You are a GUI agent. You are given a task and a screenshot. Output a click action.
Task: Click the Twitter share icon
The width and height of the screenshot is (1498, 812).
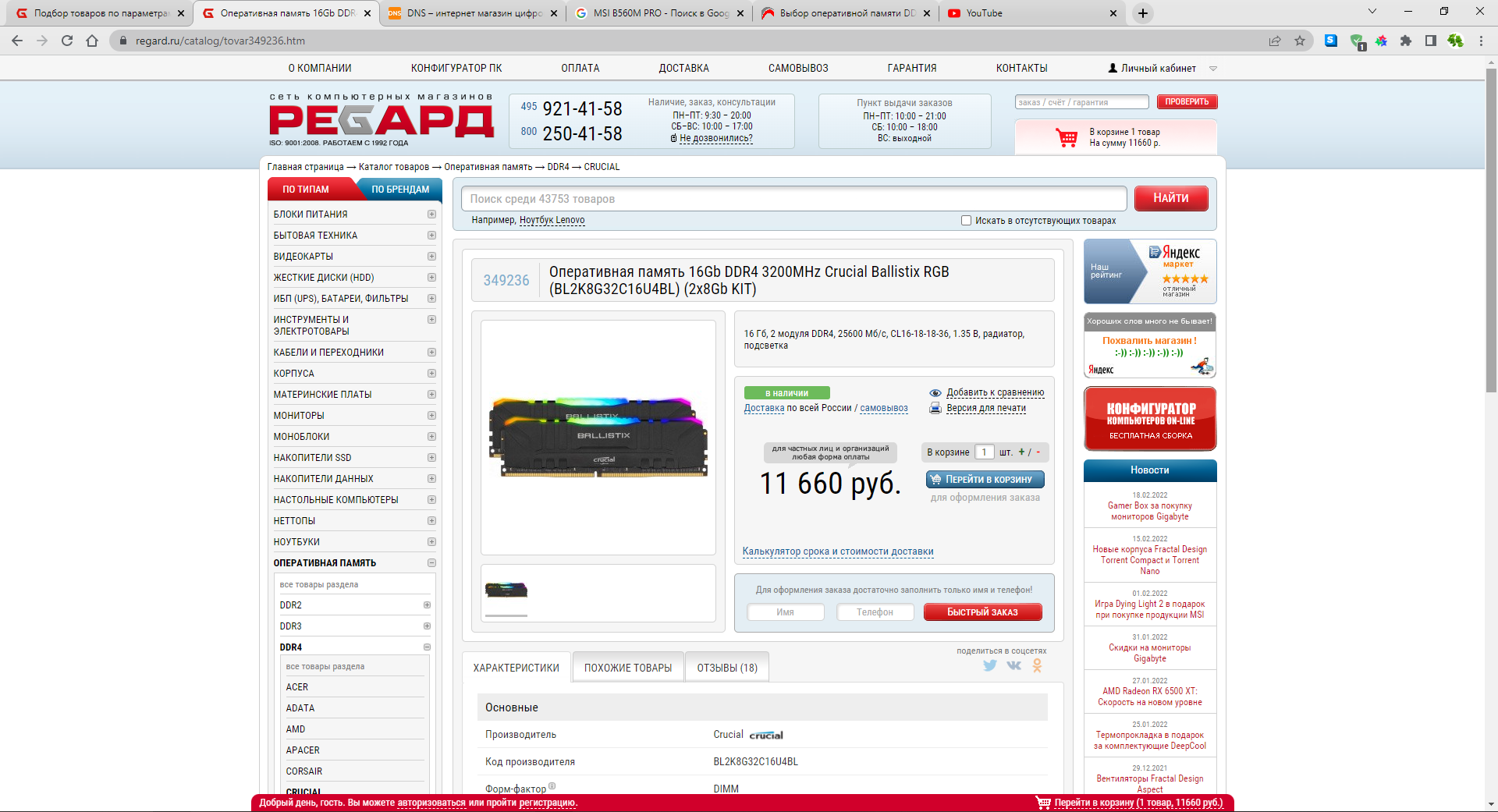[x=990, y=665]
